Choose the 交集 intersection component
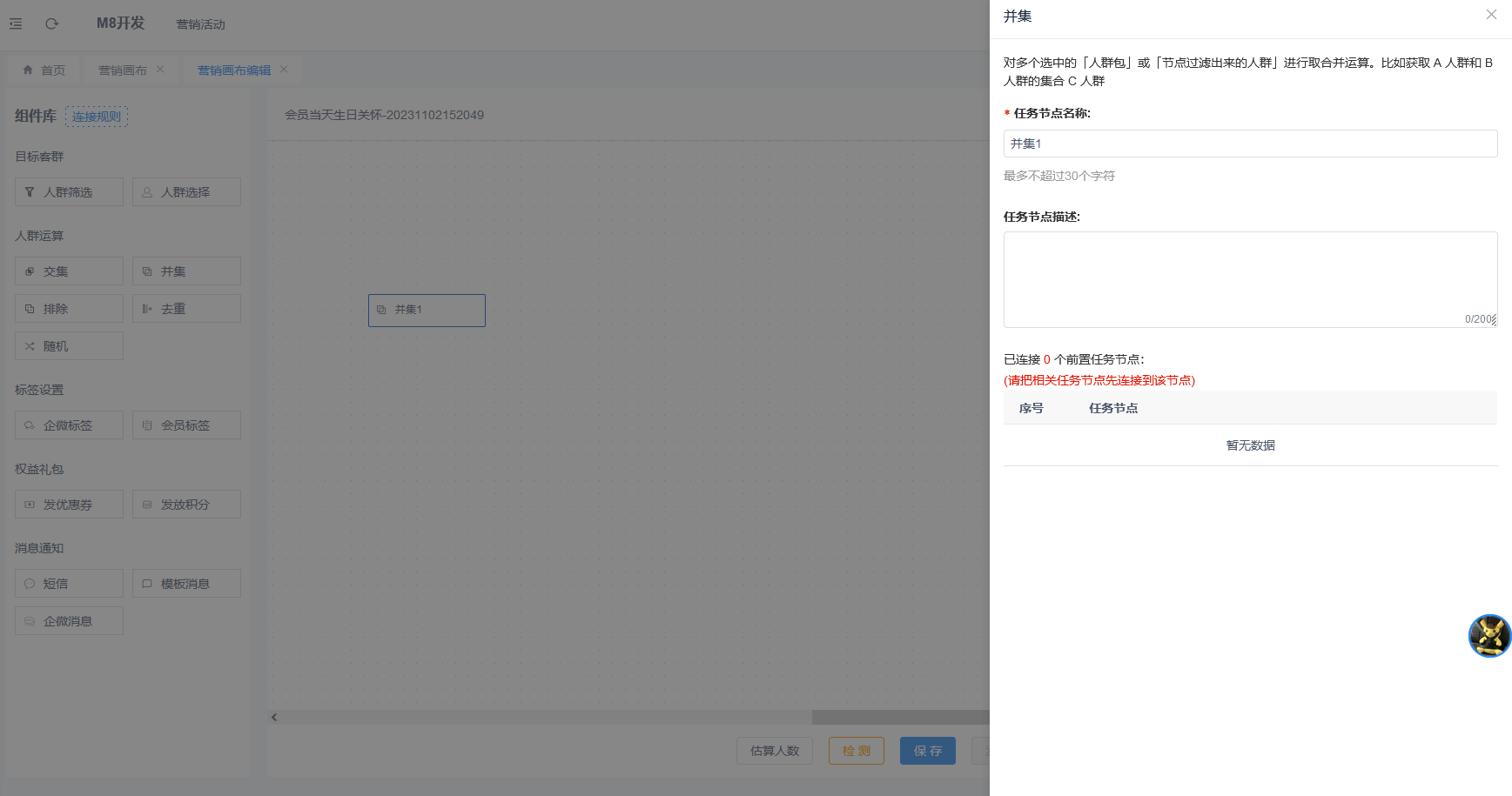The width and height of the screenshot is (1512, 796). tap(69, 271)
